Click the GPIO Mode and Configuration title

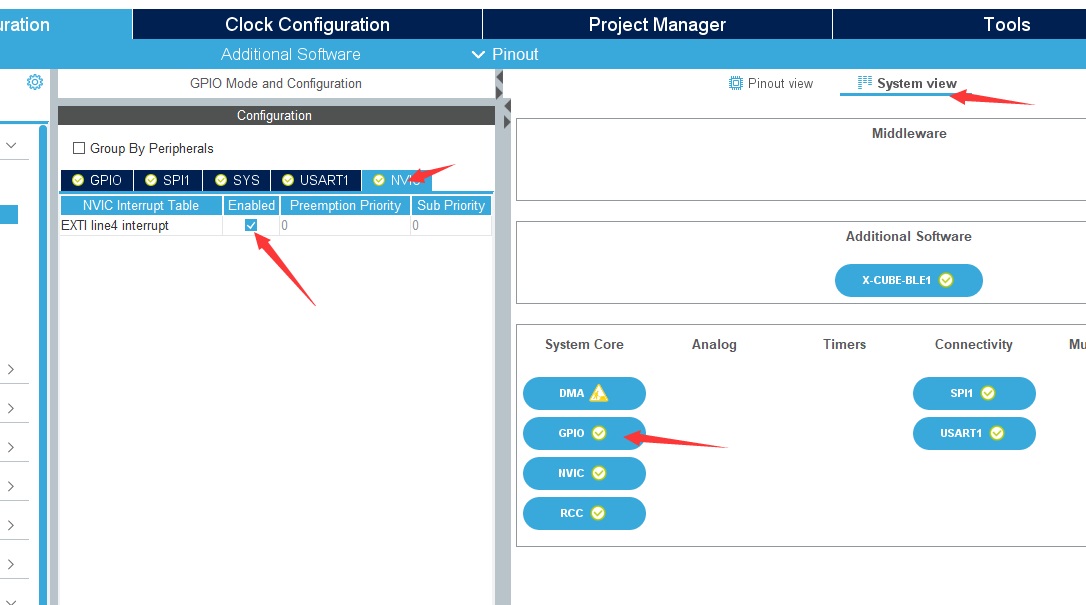tap(276, 83)
